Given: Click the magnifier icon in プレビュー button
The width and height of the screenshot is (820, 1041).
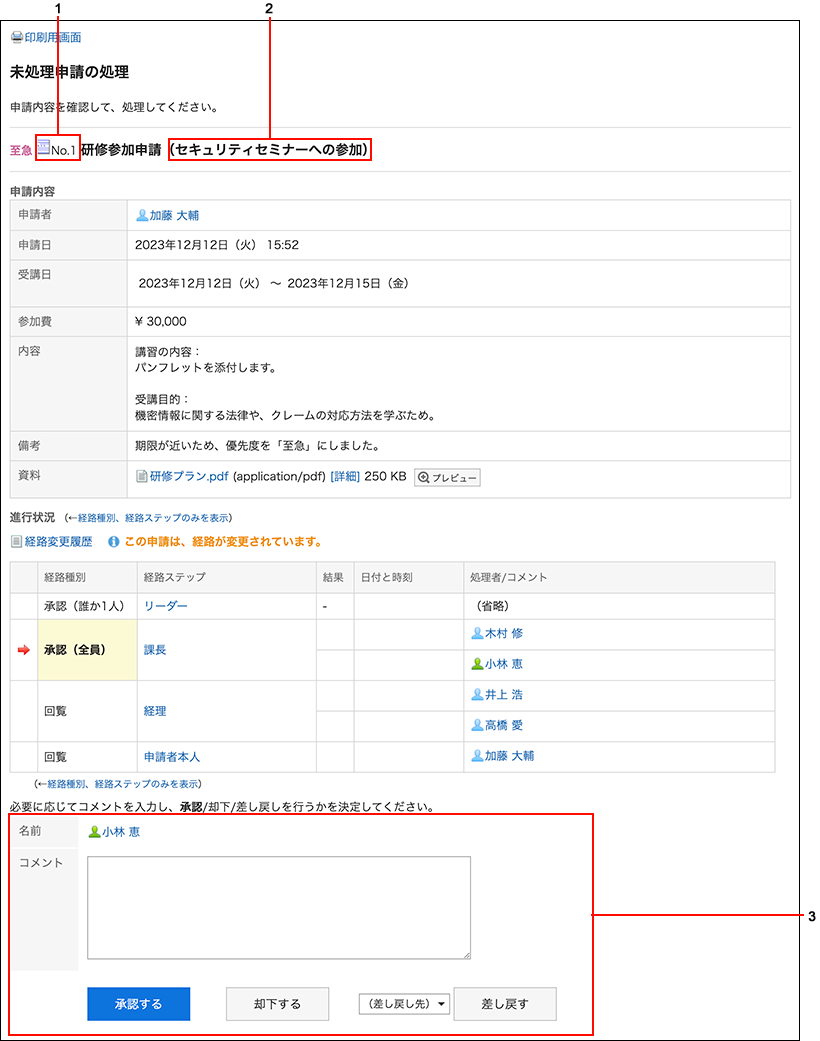Looking at the screenshot, I should click(424, 477).
